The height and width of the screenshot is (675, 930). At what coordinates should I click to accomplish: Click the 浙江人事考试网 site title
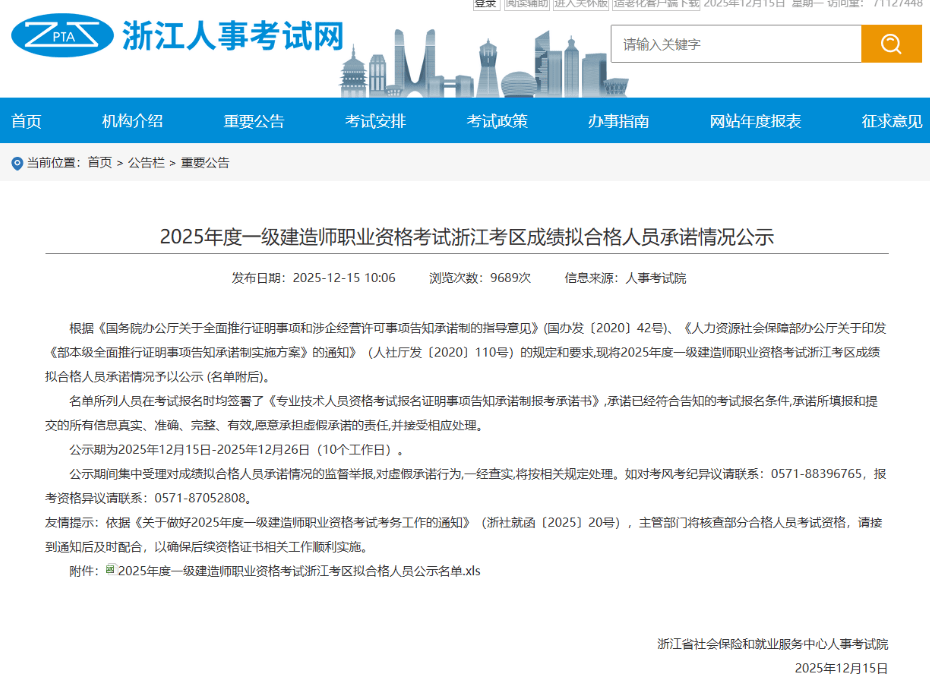click(233, 36)
